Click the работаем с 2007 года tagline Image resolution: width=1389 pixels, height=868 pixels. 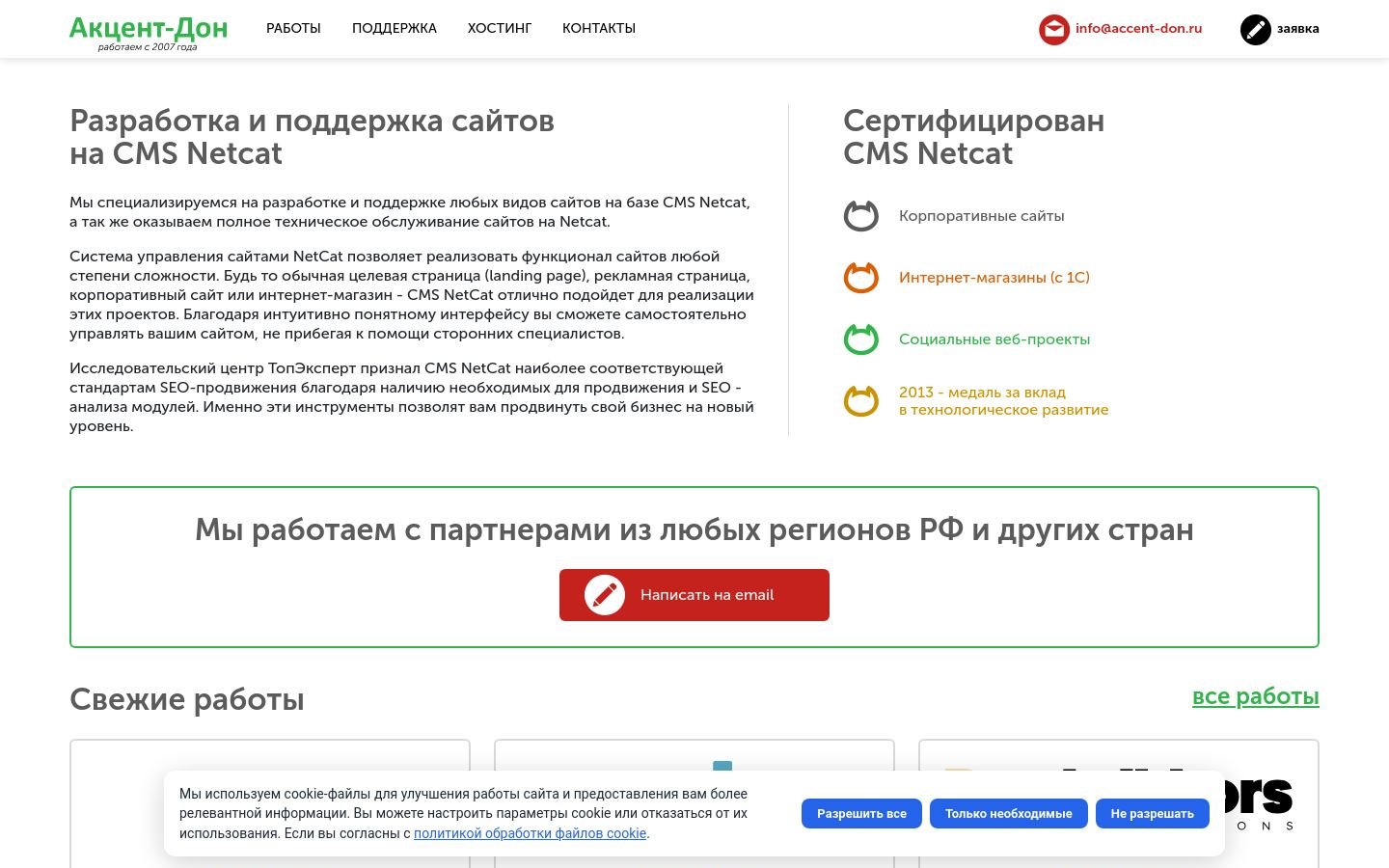148,47
